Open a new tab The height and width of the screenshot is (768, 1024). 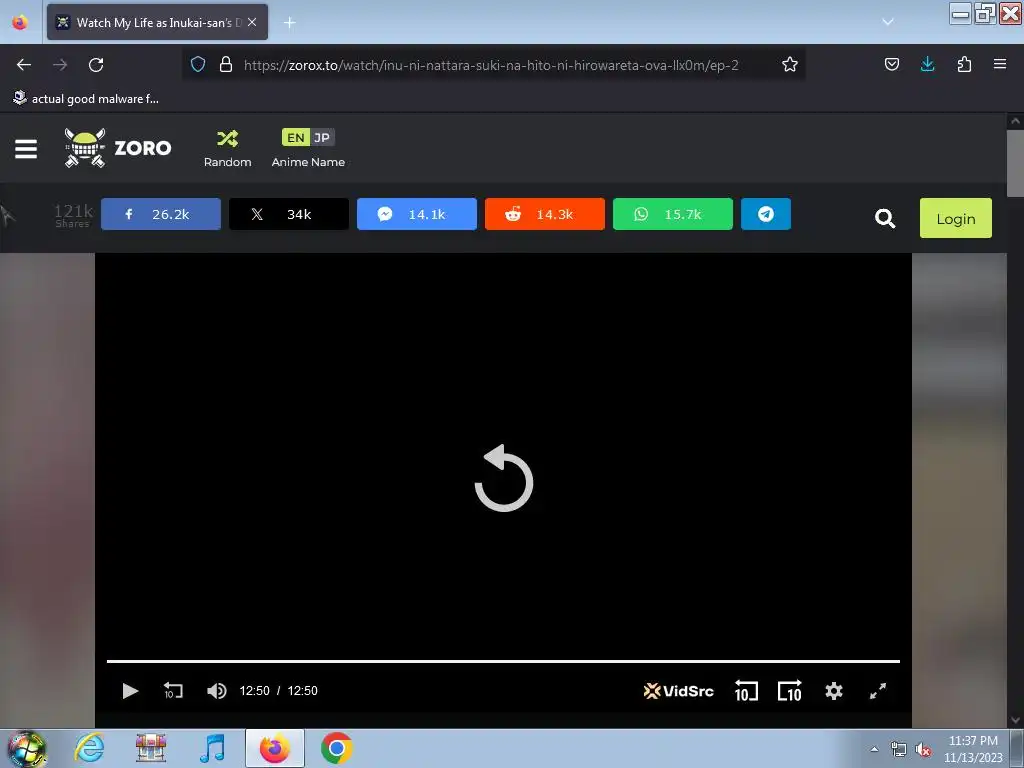(289, 23)
